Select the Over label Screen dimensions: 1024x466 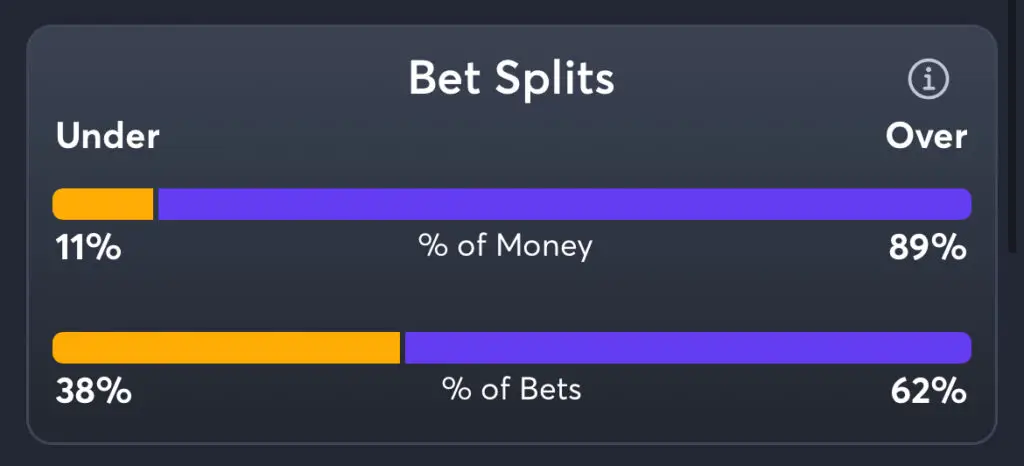[x=926, y=136]
